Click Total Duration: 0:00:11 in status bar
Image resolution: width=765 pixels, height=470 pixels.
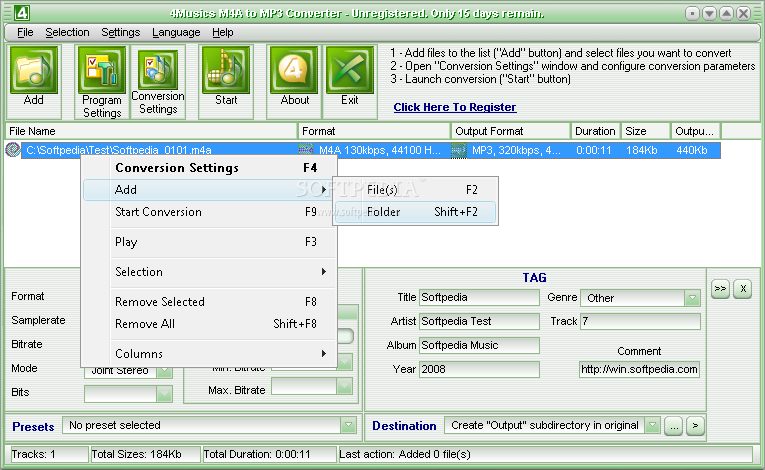269,454
